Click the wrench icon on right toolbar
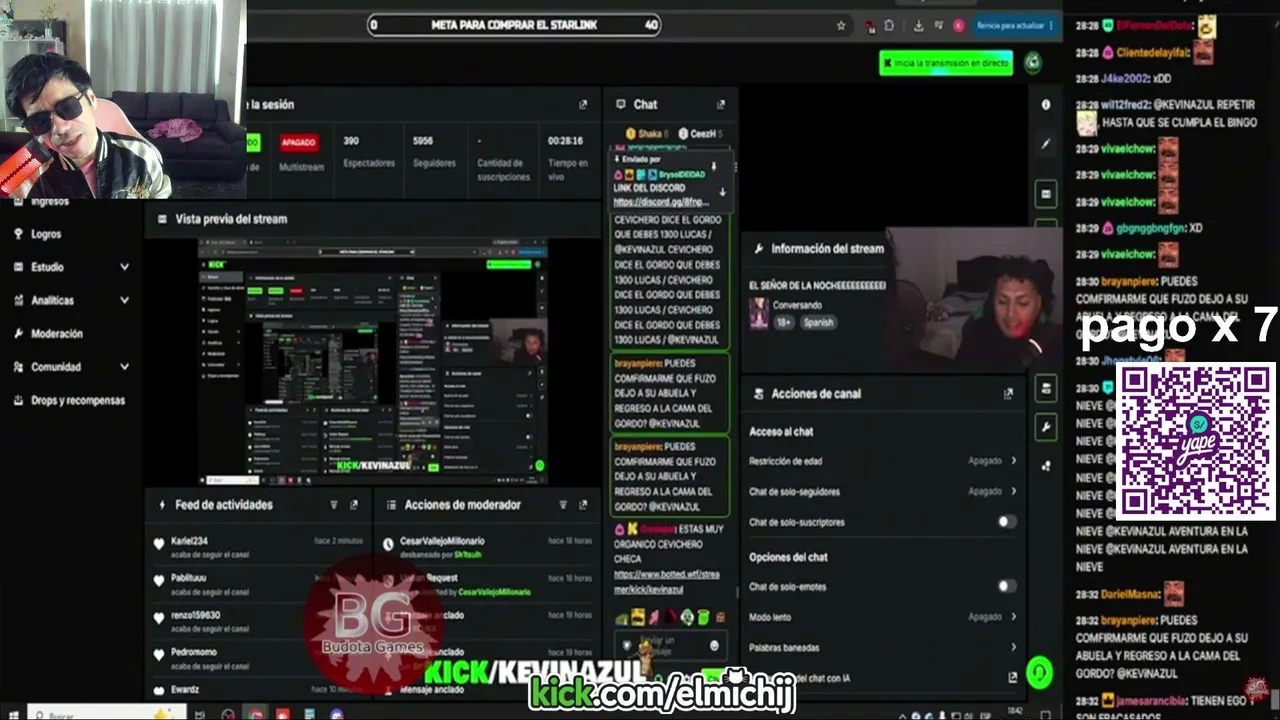Screen dimensions: 1280x720 [x=1046, y=428]
